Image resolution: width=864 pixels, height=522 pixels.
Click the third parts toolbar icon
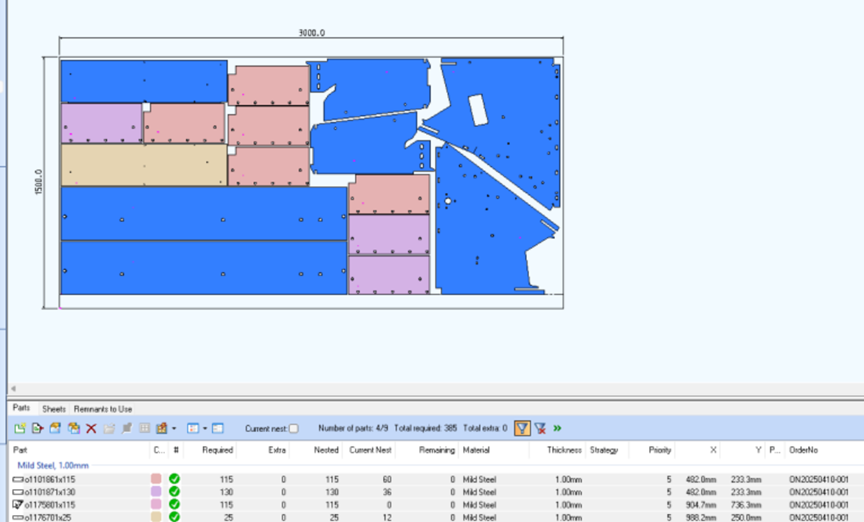tap(55, 428)
